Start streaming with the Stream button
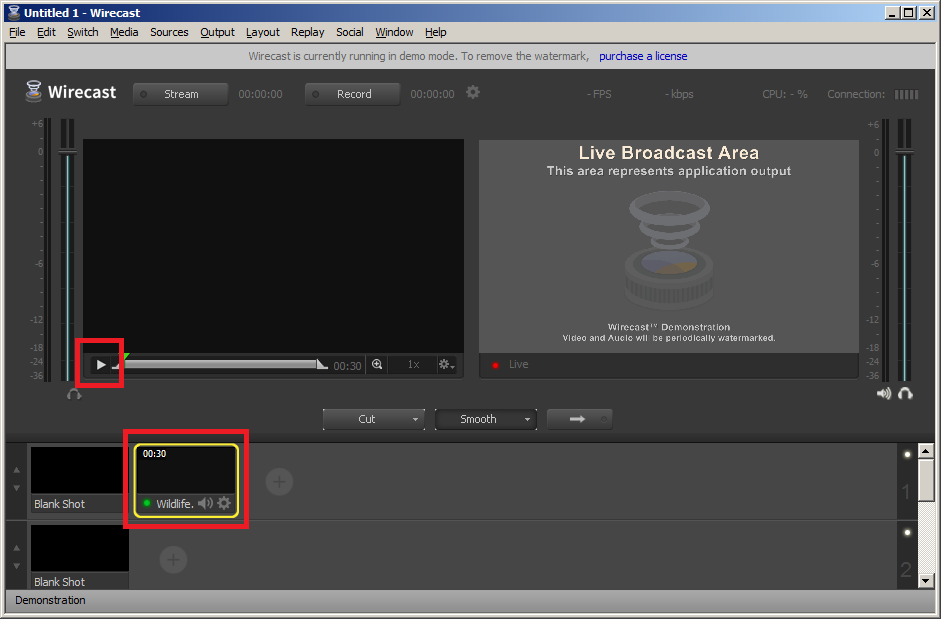The width and height of the screenshot is (941, 619). click(181, 94)
